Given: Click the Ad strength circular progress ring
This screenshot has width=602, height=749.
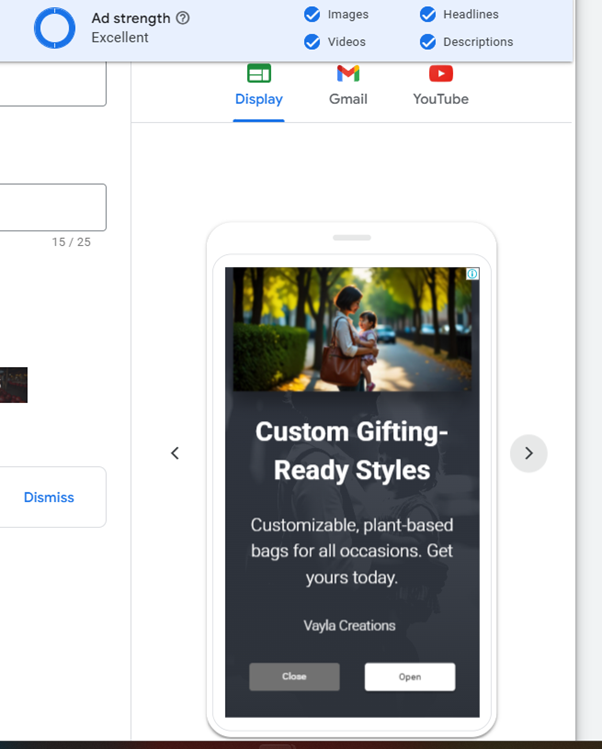Looking at the screenshot, I should 54,28.
